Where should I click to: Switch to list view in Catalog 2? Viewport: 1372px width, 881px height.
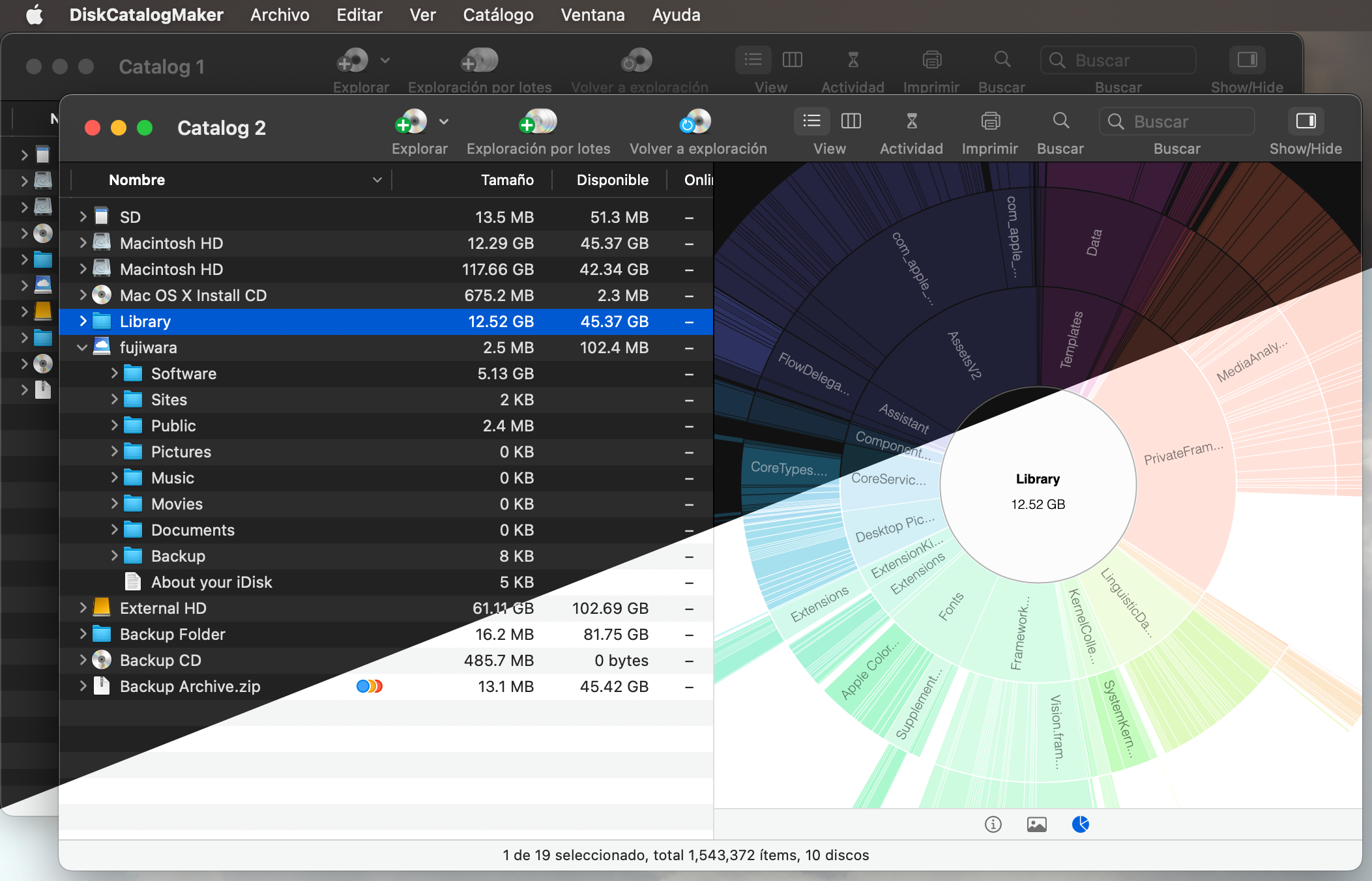pos(811,121)
